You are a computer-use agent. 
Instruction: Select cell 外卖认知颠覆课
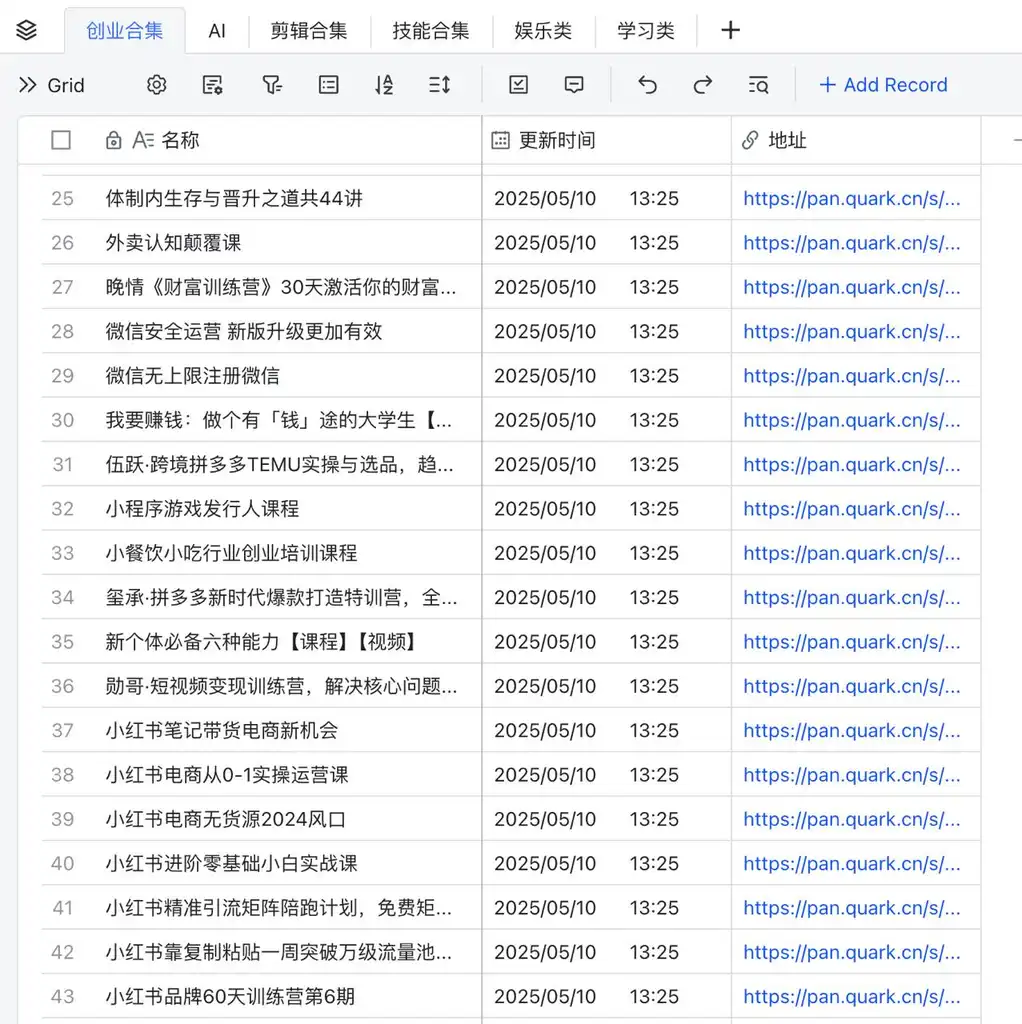[288, 243]
